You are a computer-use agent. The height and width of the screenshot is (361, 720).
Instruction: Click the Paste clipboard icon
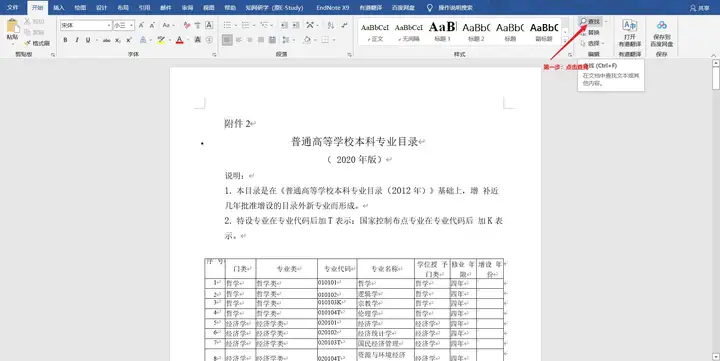pyautogui.click(x=12, y=26)
